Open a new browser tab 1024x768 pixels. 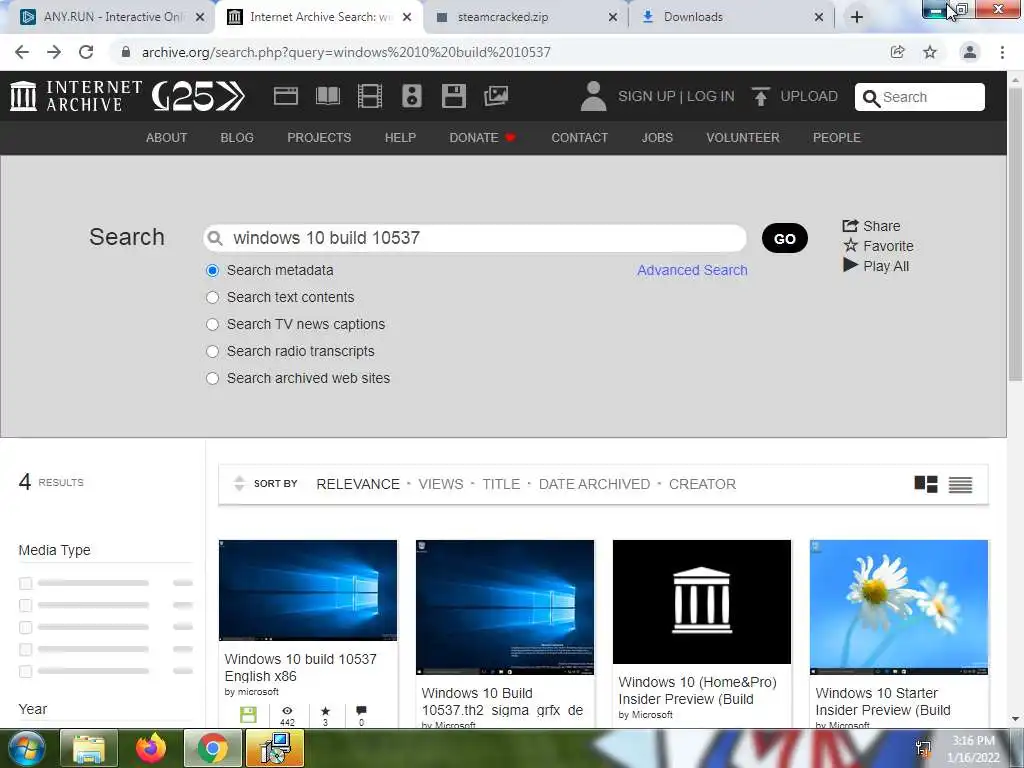pos(857,17)
